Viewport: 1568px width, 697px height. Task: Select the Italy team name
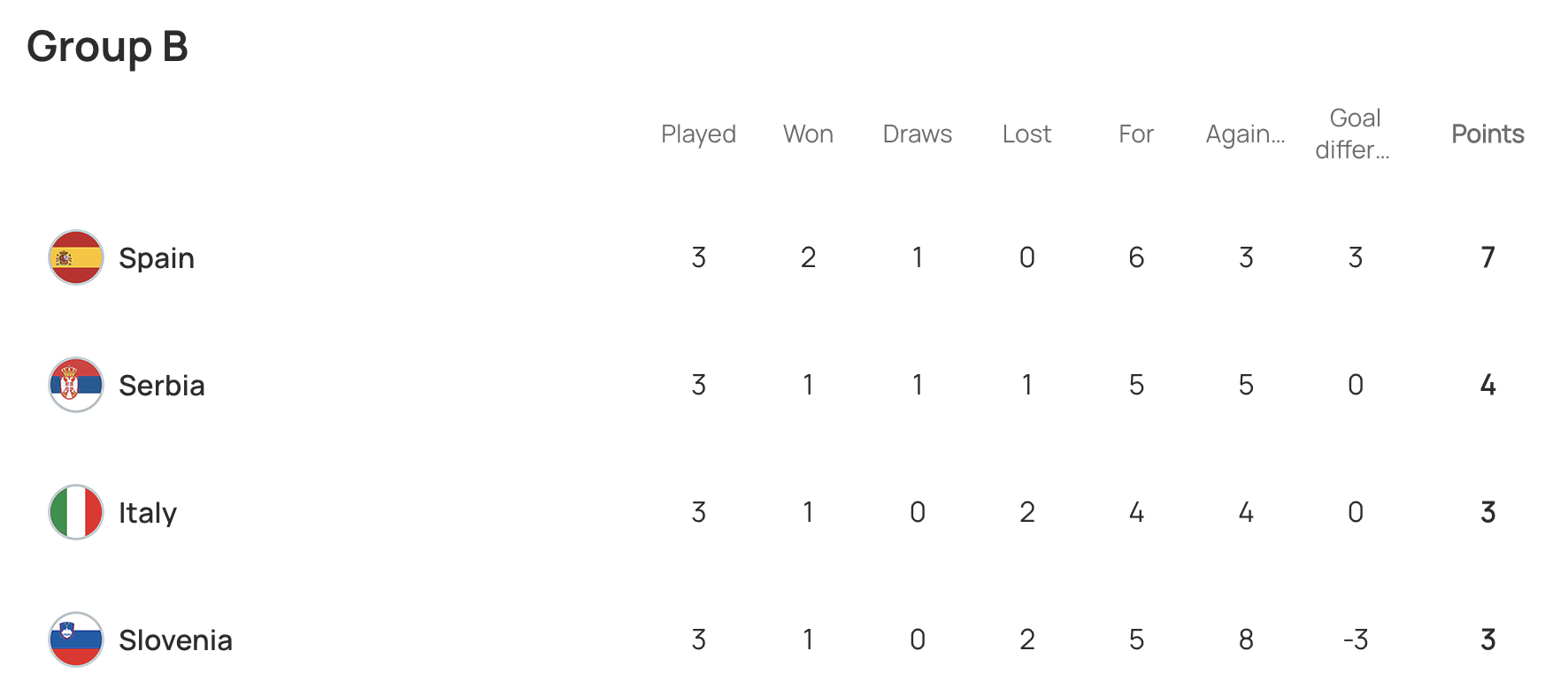pyautogui.click(x=148, y=513)
